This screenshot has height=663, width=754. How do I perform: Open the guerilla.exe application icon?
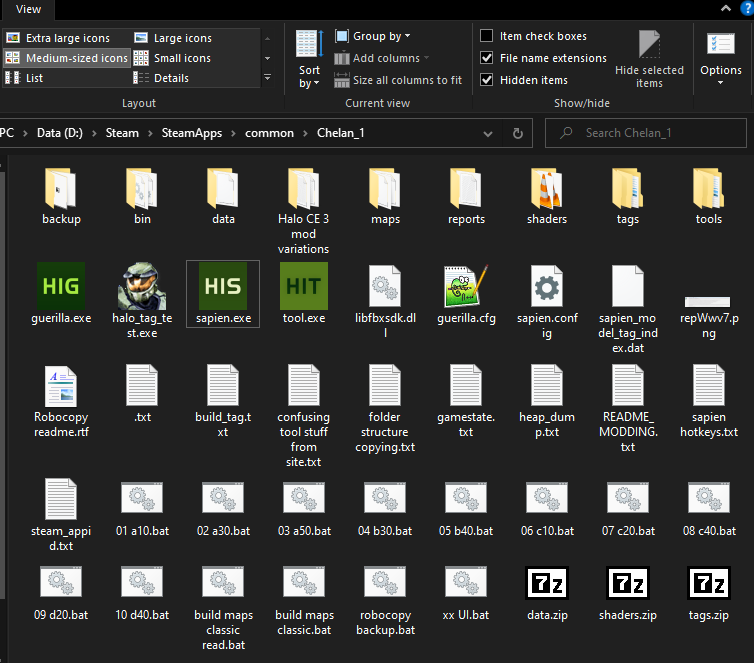pyautogui.click(x=60, y=285)
